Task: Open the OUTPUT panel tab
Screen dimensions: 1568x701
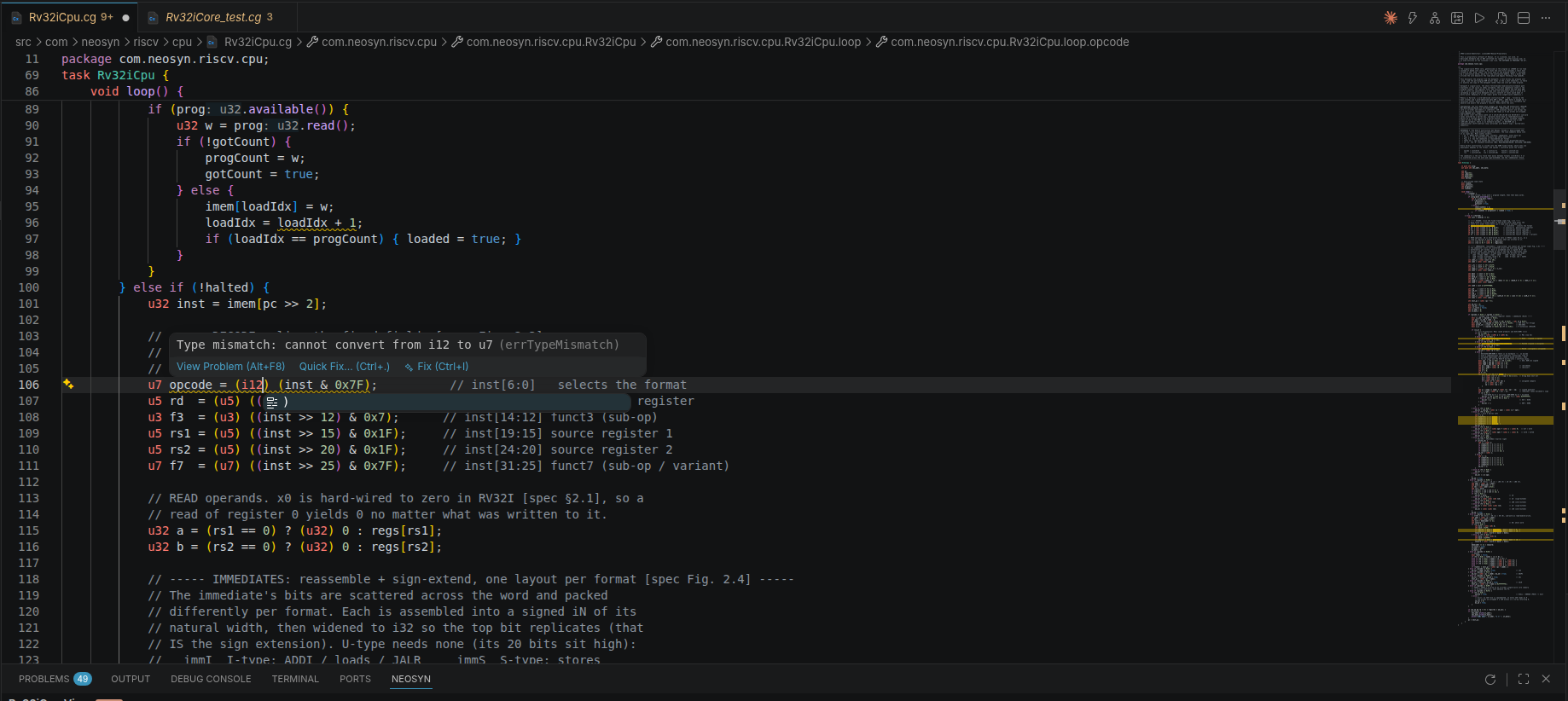Action: click(x=131, y=679)
